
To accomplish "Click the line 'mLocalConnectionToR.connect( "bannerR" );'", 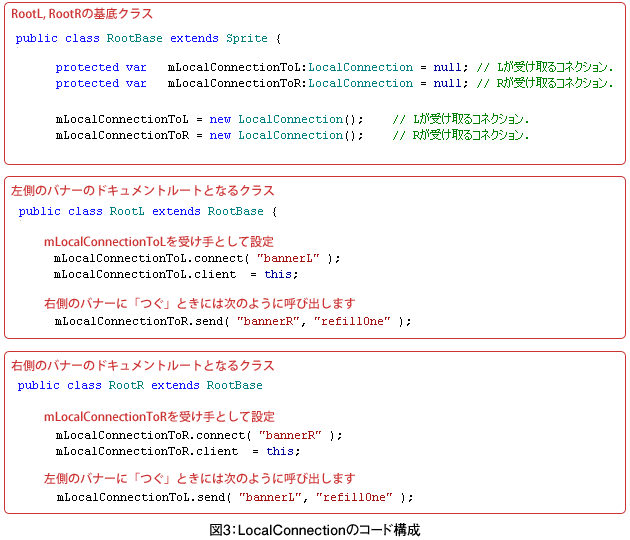I will point(199,436).
